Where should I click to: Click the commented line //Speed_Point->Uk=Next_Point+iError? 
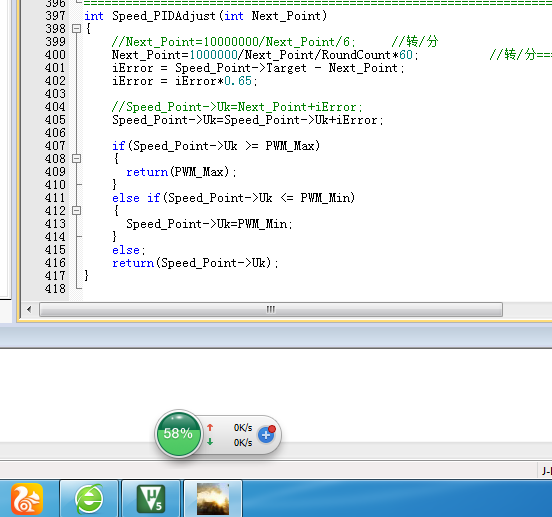(237, 107)
